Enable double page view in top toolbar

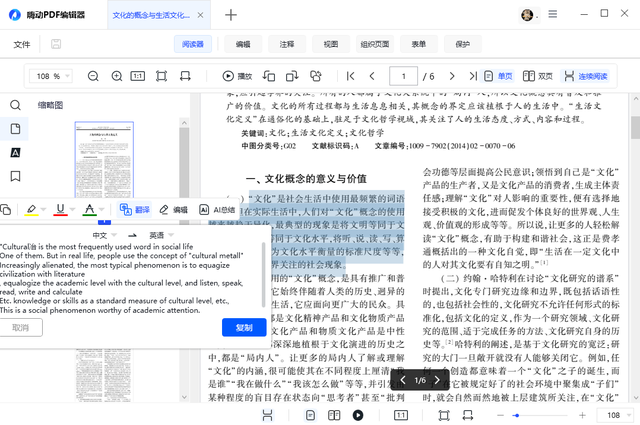[538, 76]
